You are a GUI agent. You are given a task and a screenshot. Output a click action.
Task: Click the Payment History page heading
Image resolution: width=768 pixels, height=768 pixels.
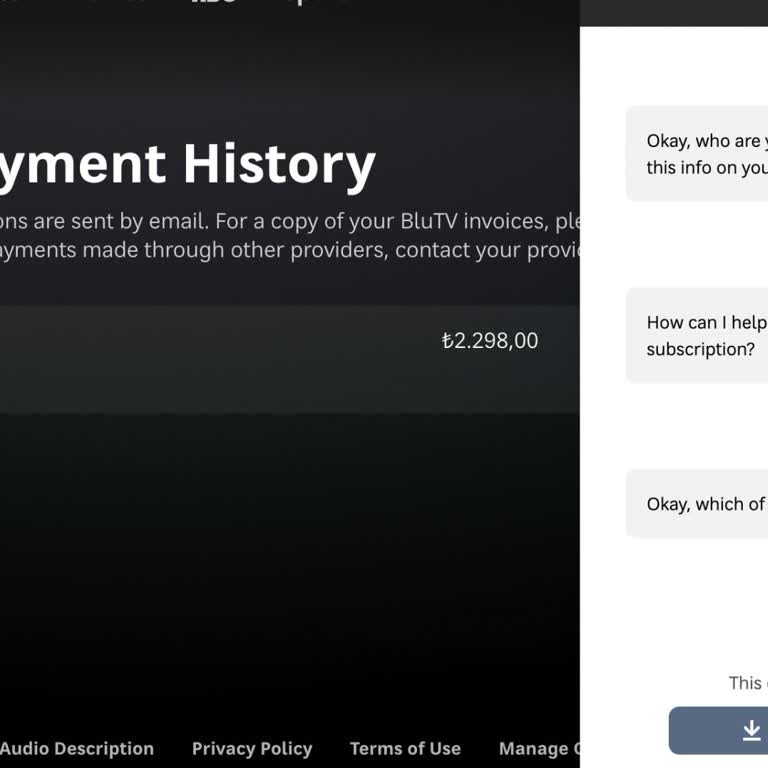point(188,164)
